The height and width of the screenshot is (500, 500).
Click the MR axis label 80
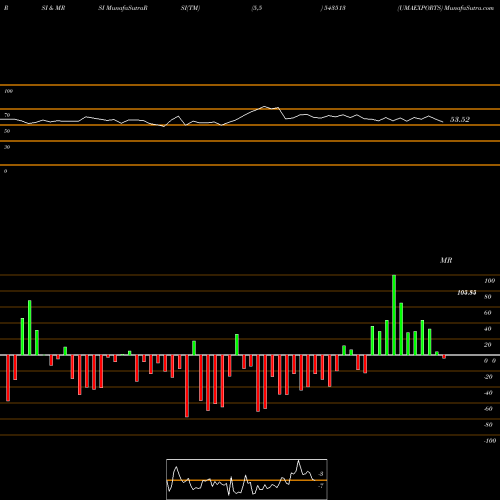point(488,297)
